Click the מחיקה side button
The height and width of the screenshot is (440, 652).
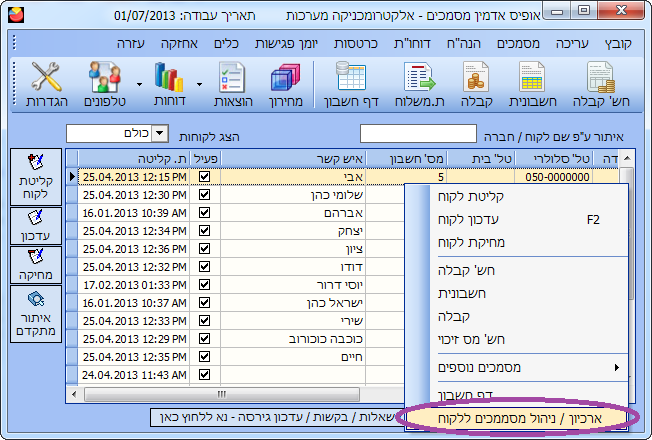tap(36, 265)
